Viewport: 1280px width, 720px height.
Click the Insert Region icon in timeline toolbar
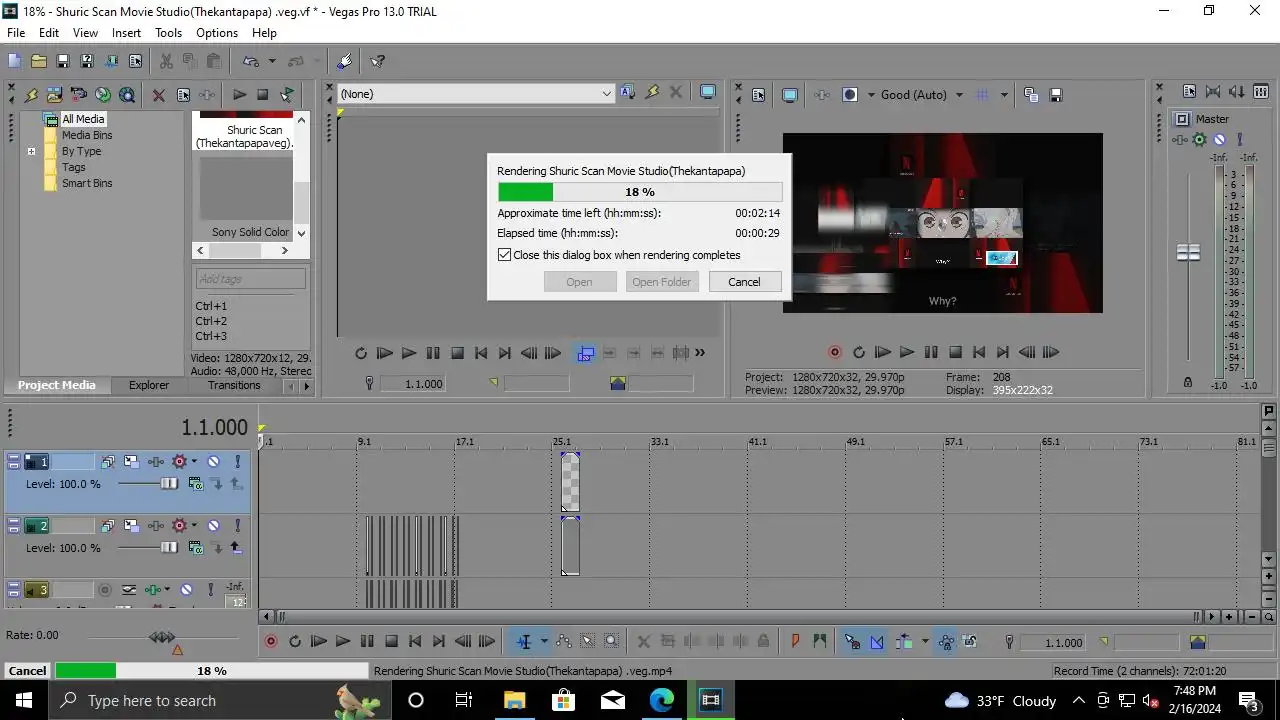[x=820, y=642]
